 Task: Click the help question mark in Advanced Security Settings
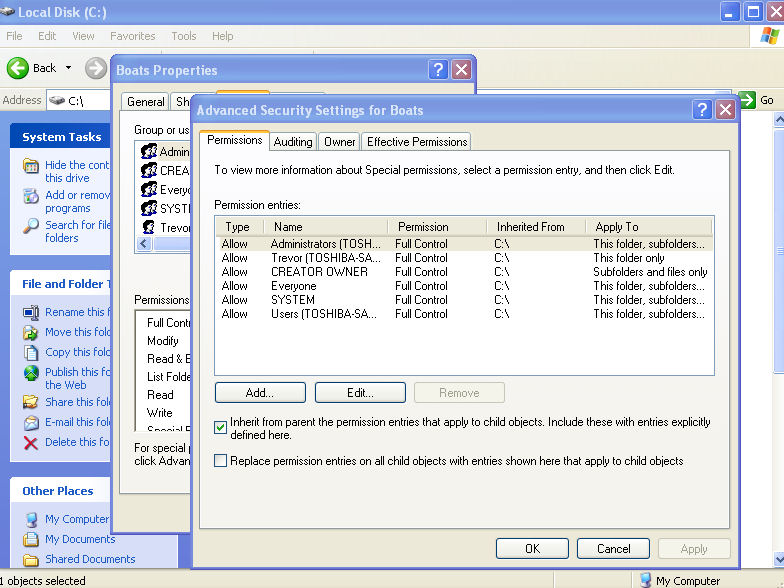coord(702,110)
